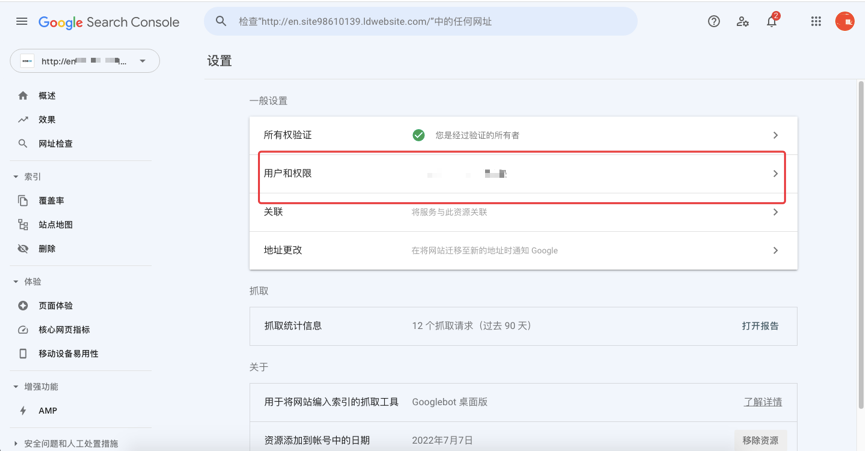Open 地址更改 row chevron

point(775,250)
